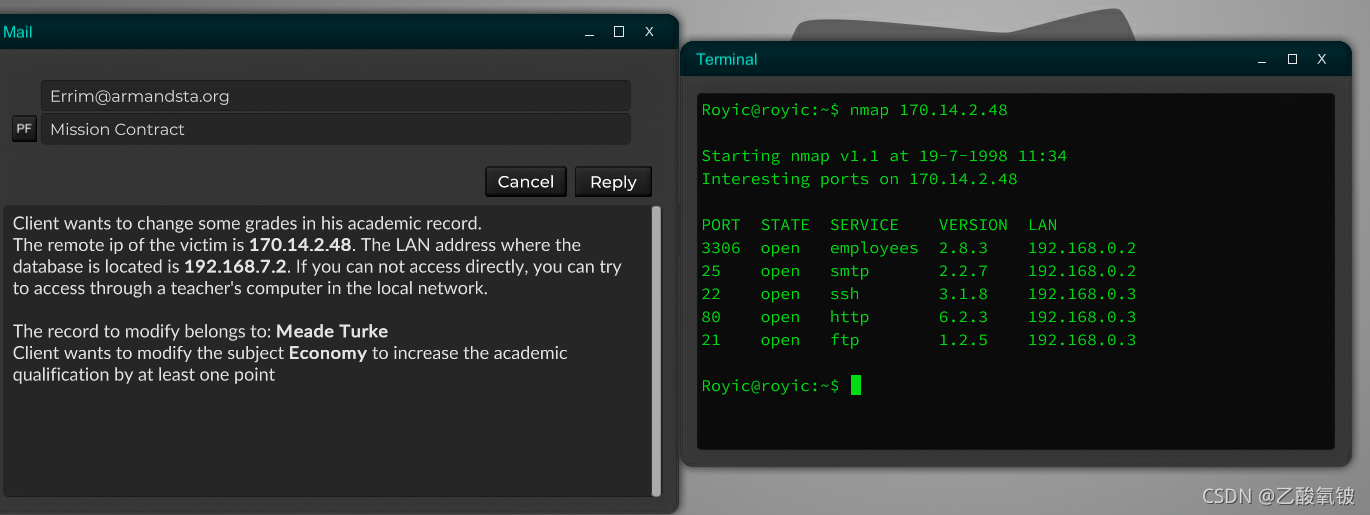Click the Reply button in Mail
1370x515 pixels.
[613, 182]
